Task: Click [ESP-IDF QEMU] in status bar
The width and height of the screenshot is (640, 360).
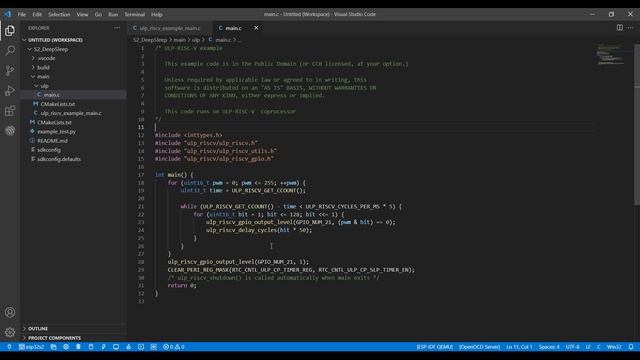Action: pyautogui.click(x=435, y=347)
